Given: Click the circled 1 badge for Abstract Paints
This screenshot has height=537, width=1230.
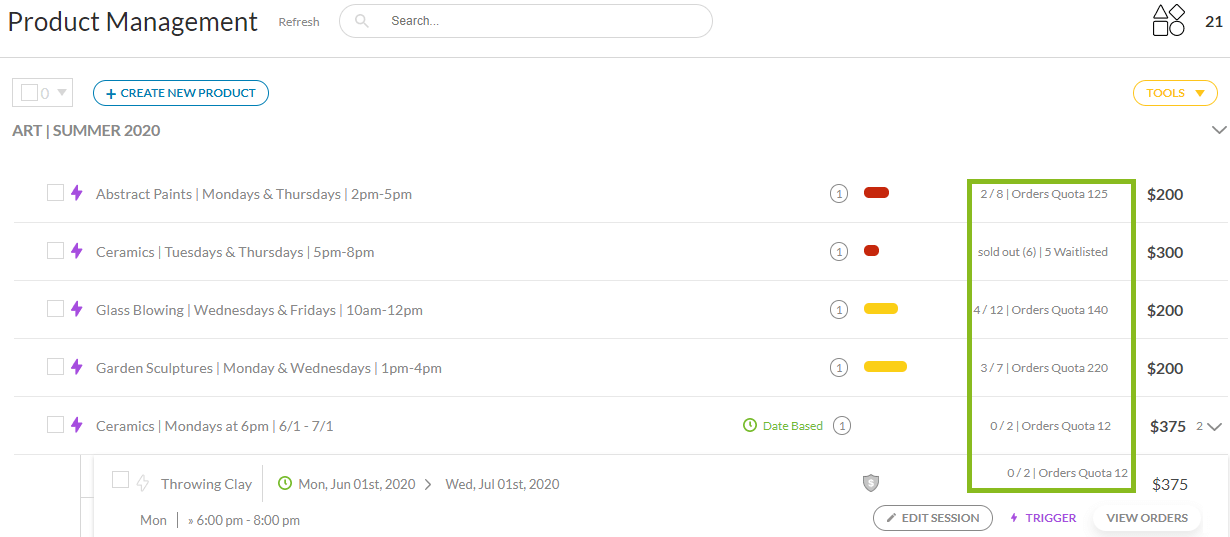Looking at the screenshot, I should pos(839,194).
